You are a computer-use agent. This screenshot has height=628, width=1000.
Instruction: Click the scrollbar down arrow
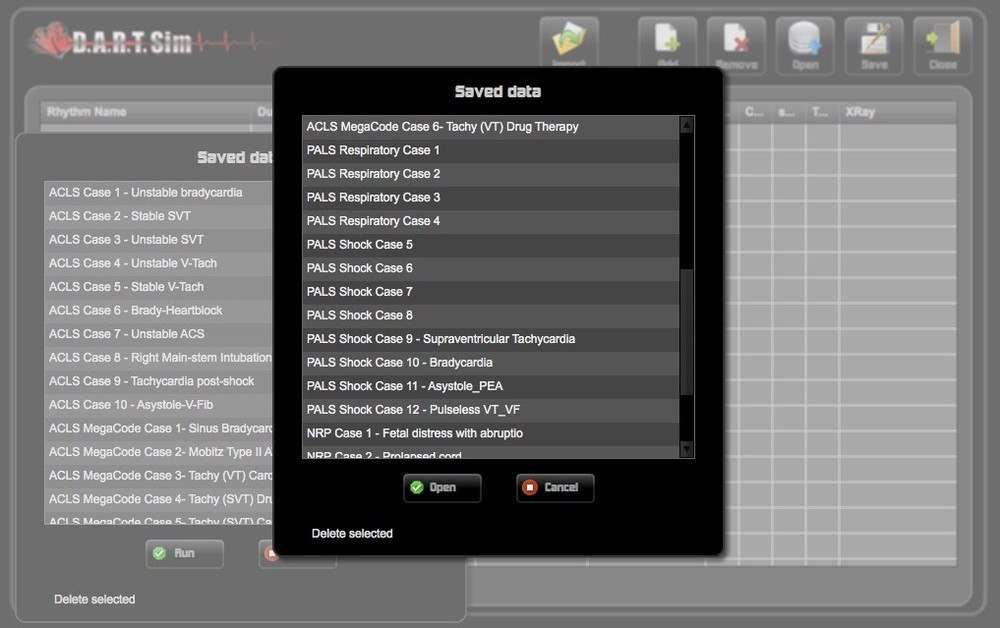point(686,449)
